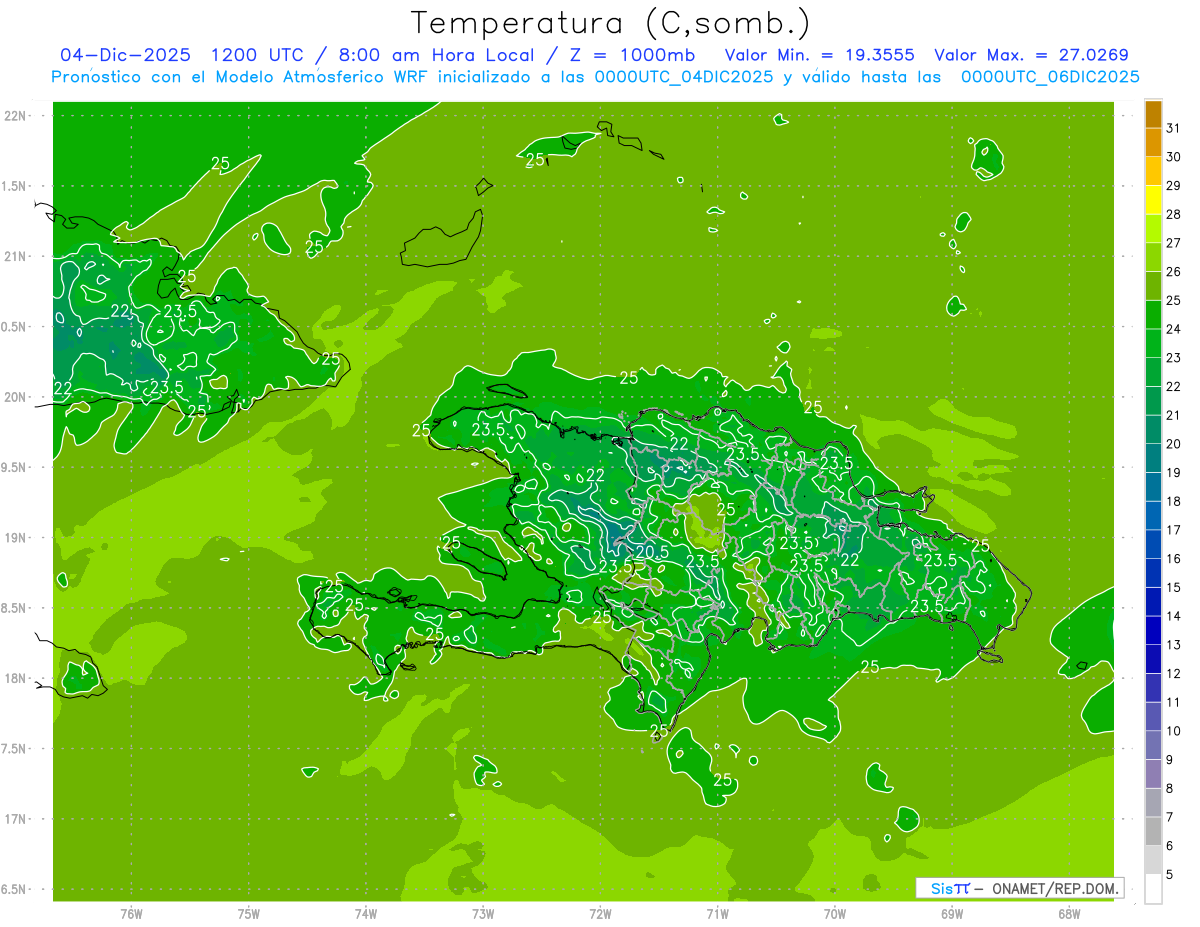This screenshot has height=927, width=1200.
Task: Click the "15" color bar label
Action: [1173, 587]
